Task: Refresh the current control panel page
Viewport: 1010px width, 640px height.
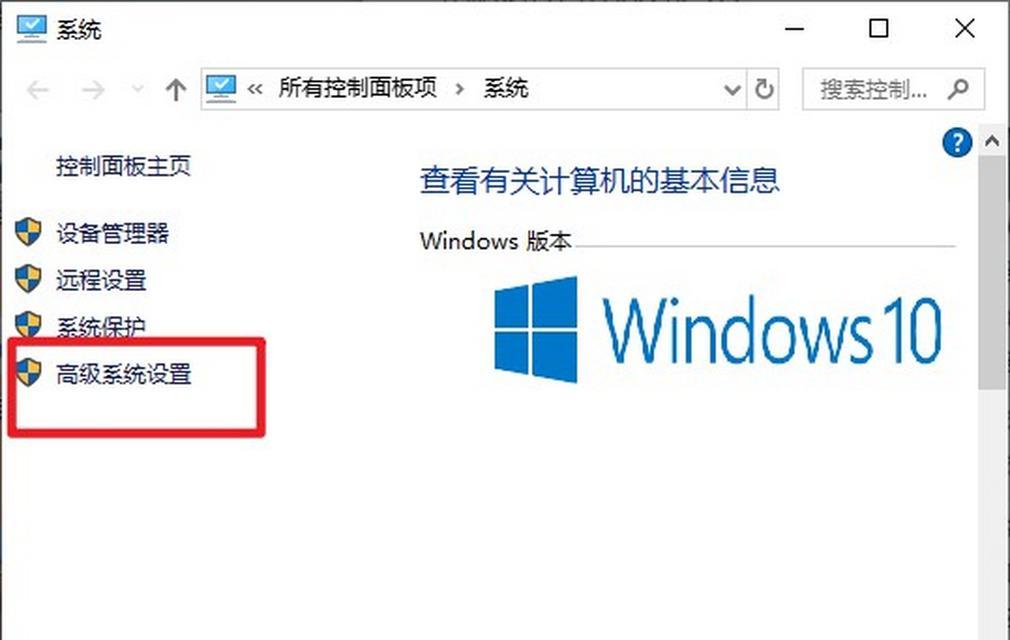Action: (763, 89)
